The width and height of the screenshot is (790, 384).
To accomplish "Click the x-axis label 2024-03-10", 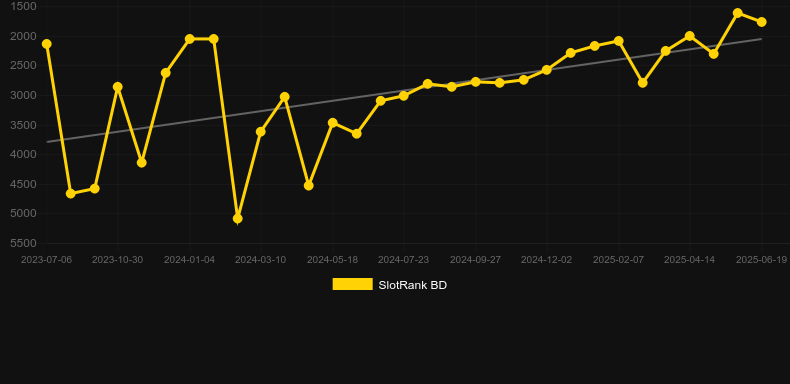I will click(260, 260).
